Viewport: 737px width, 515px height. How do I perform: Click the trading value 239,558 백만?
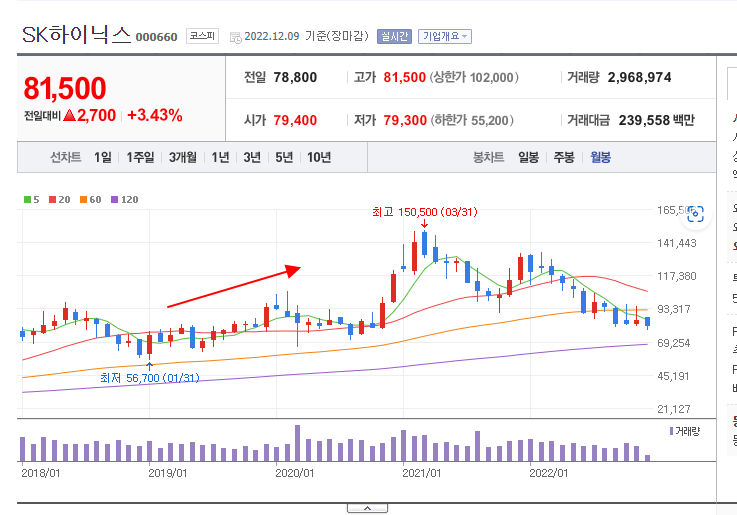point(656,120)
